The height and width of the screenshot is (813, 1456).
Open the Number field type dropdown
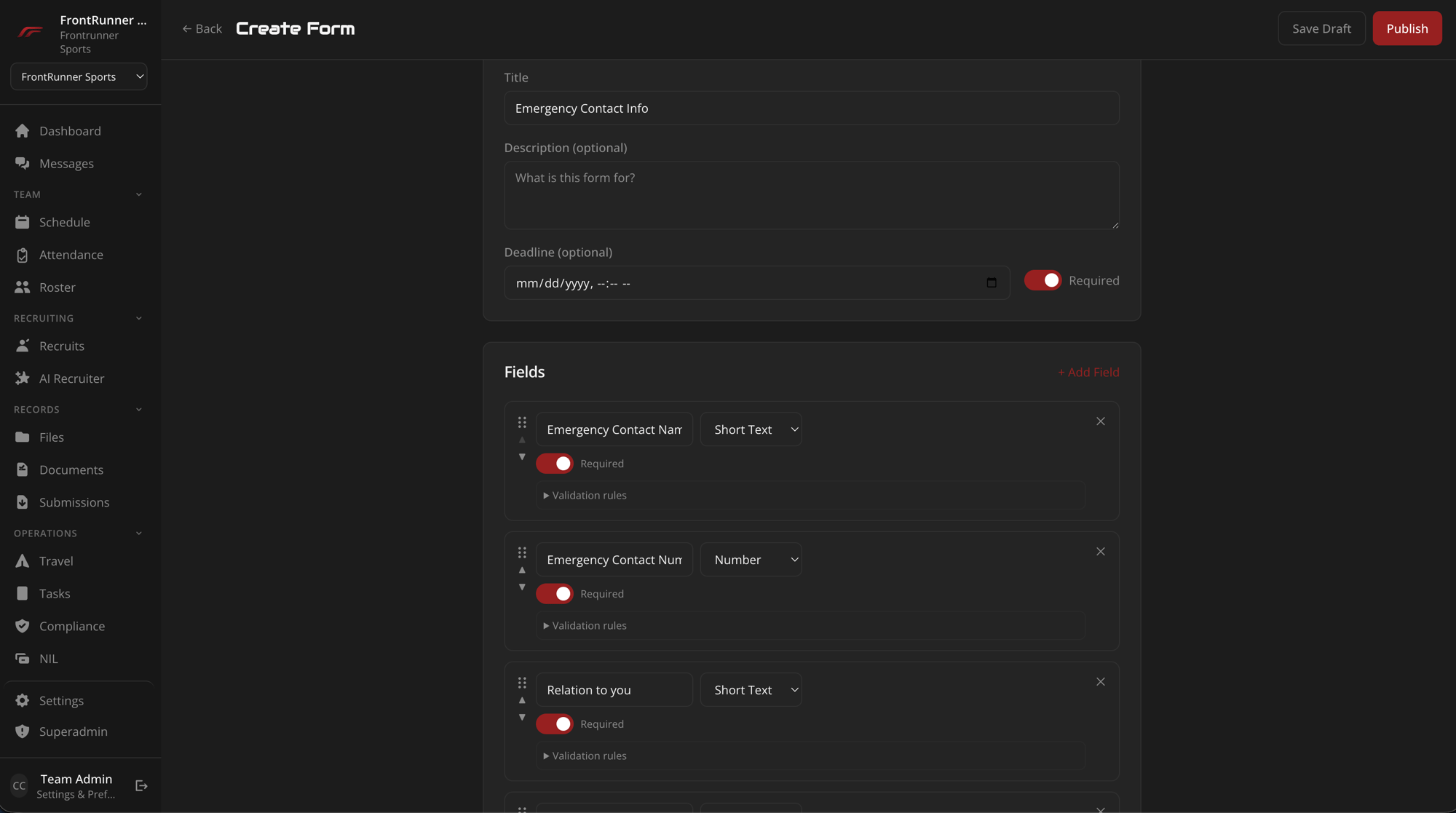point(751,560)
